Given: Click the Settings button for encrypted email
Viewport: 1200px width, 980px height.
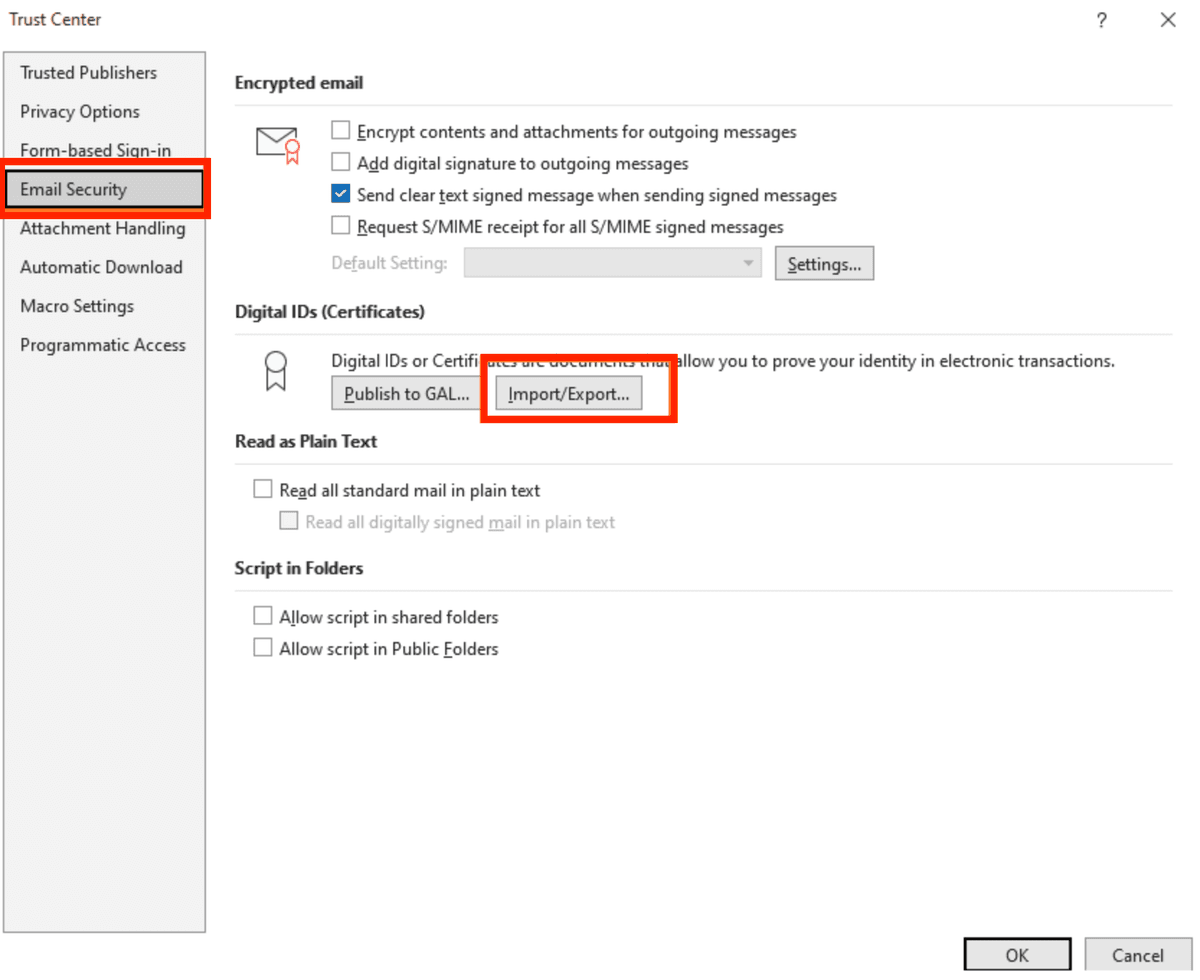Looking at the screenshot, I should 824,262.
